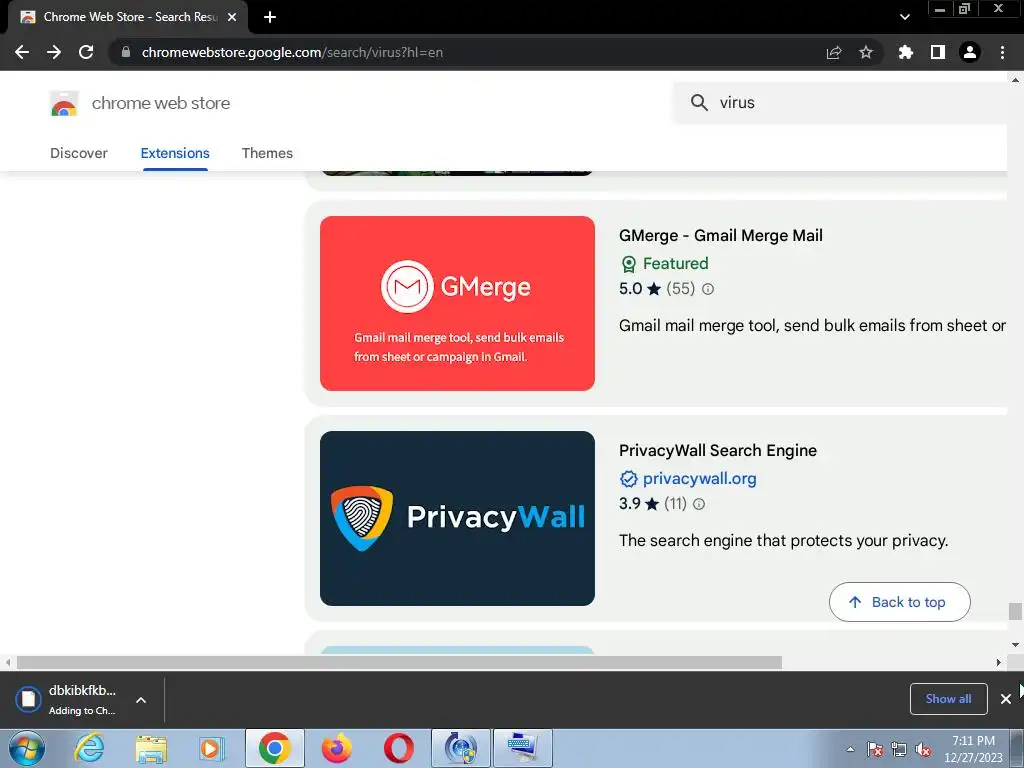
Task: Click the 5.0 rating for GMerge
Action: click(640, 289)
